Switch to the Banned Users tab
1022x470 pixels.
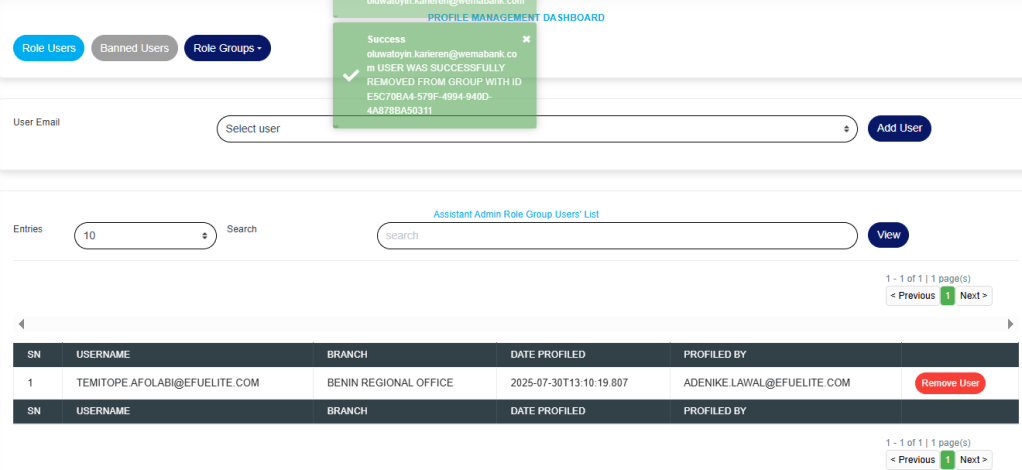(x=134, y=48)
